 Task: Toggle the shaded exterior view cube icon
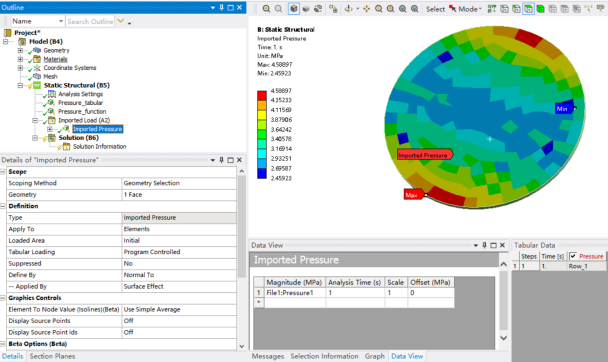294,9
